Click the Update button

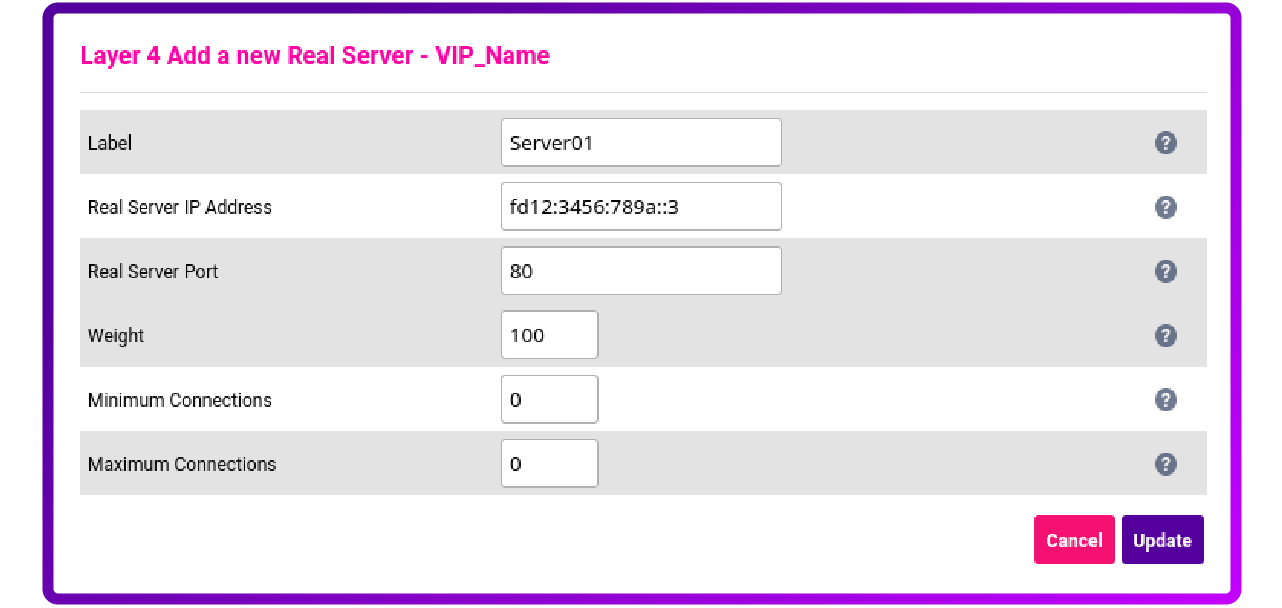1162,540
